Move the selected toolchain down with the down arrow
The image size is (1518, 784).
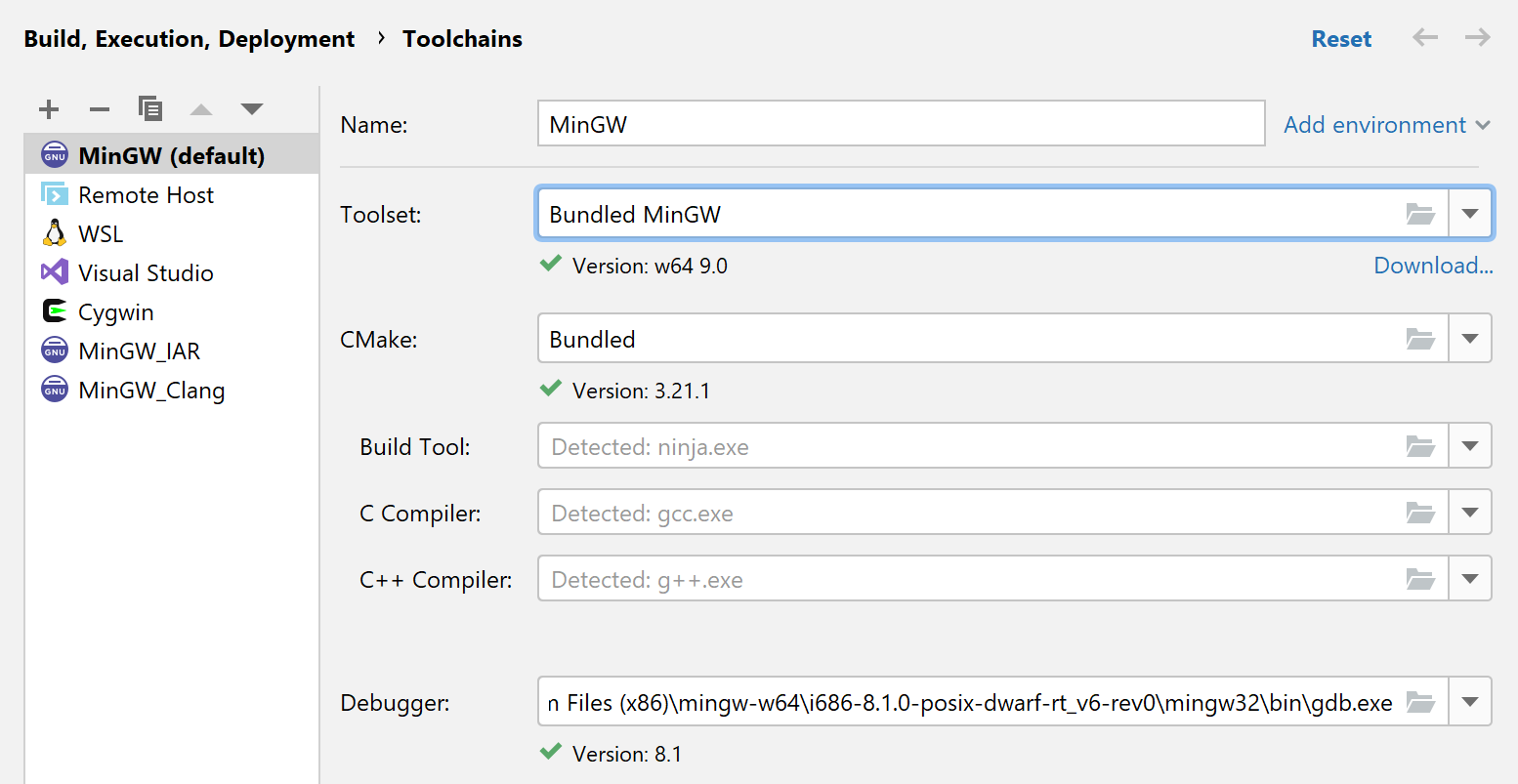251,109
